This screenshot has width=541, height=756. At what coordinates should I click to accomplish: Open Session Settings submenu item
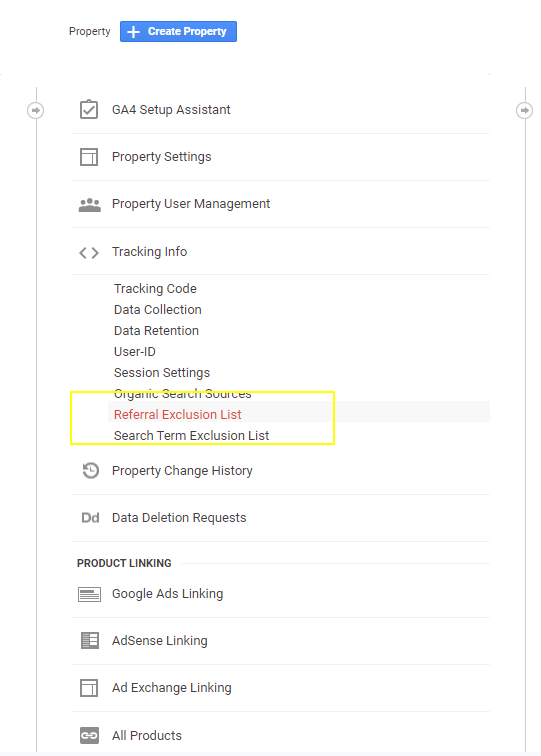(x=162, y=373)
